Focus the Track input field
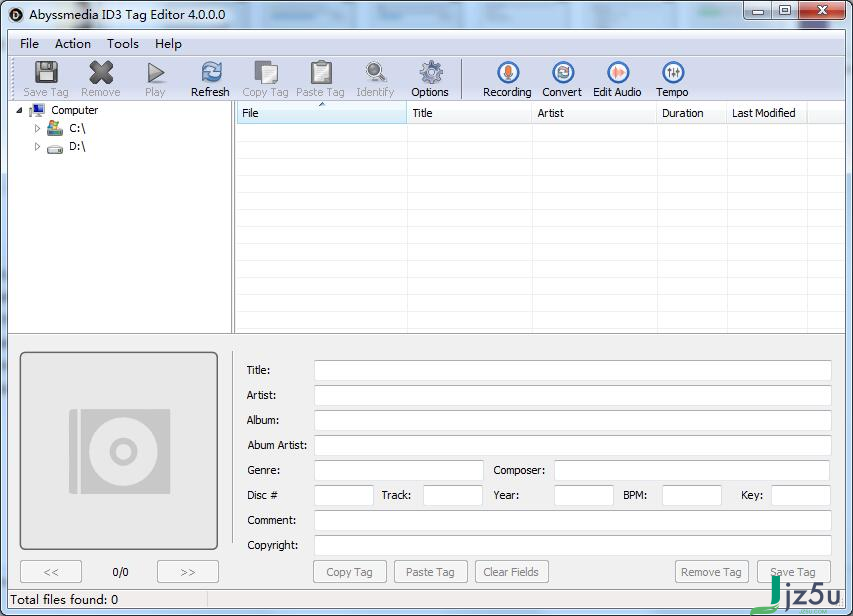 point(453,495)
